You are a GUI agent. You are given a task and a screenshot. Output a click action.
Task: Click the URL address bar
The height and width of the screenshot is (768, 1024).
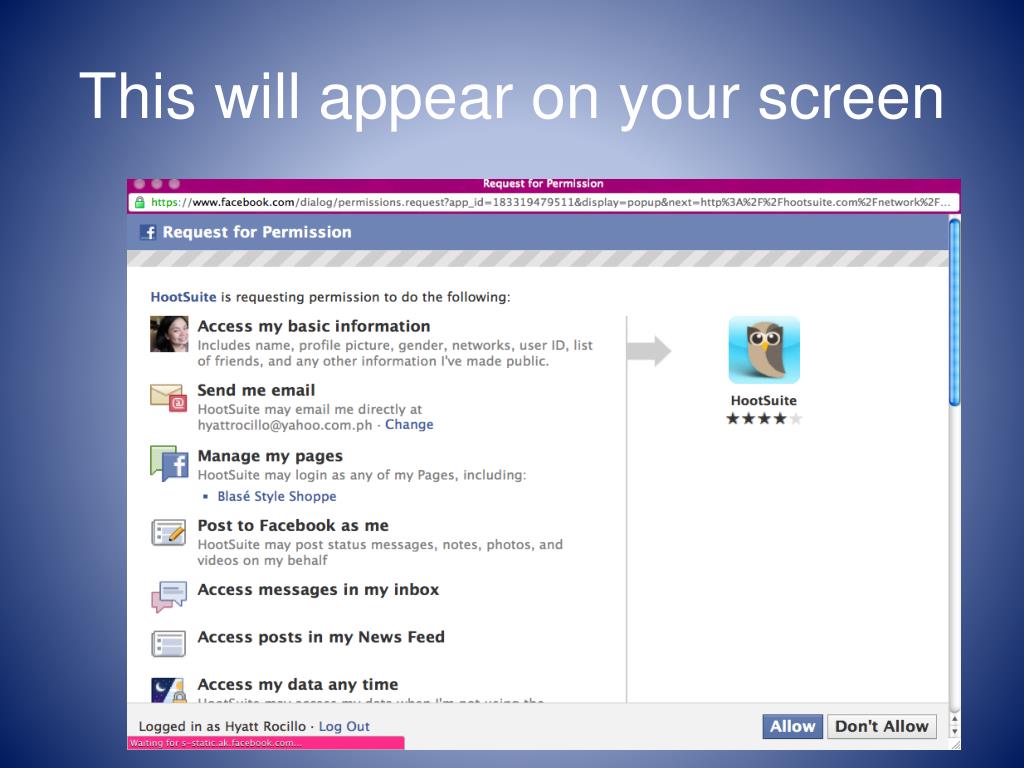pos(543,202)
